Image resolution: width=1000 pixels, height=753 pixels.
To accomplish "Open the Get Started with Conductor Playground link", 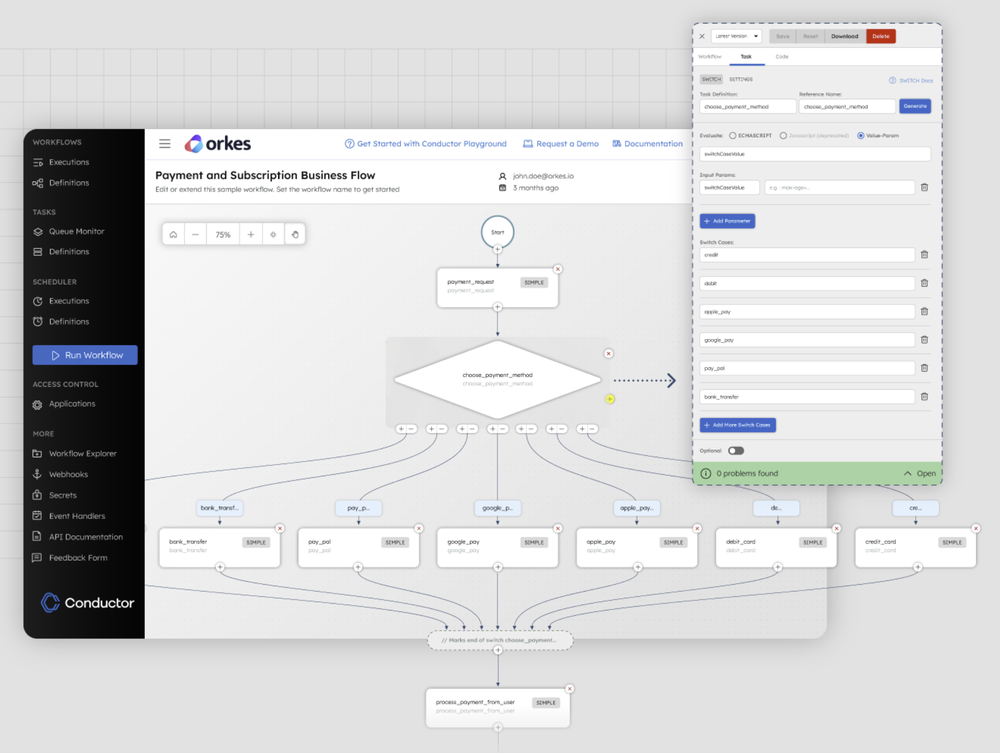I will pos(425,144).
